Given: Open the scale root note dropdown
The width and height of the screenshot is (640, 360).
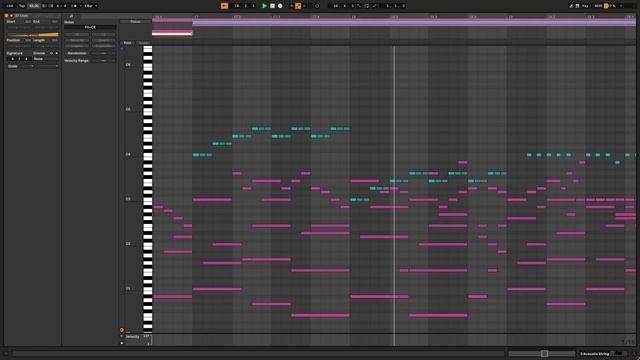Looking at the screenshot, I should (27, 66).
